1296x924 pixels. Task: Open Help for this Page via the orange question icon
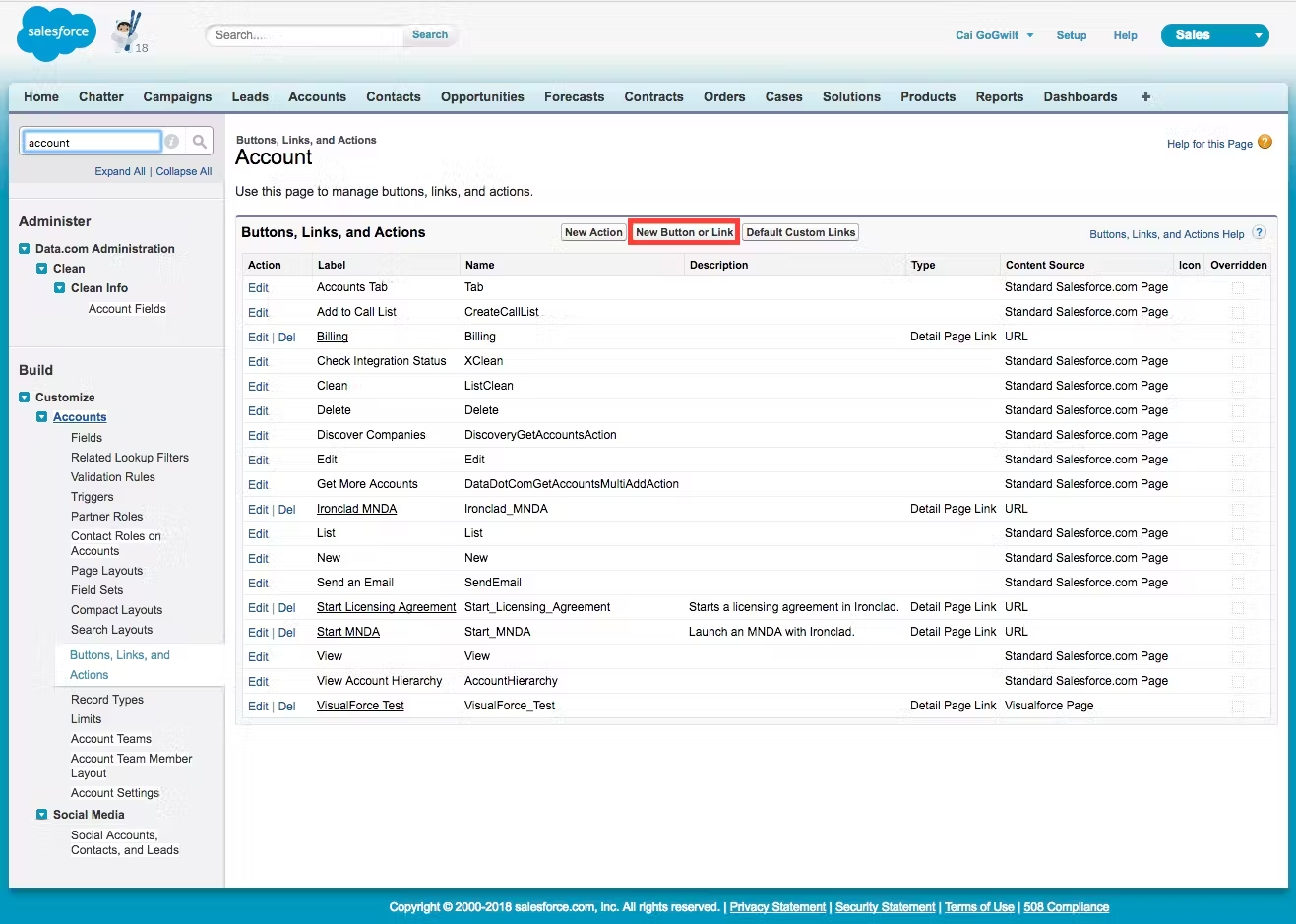tap(1265, 143)
